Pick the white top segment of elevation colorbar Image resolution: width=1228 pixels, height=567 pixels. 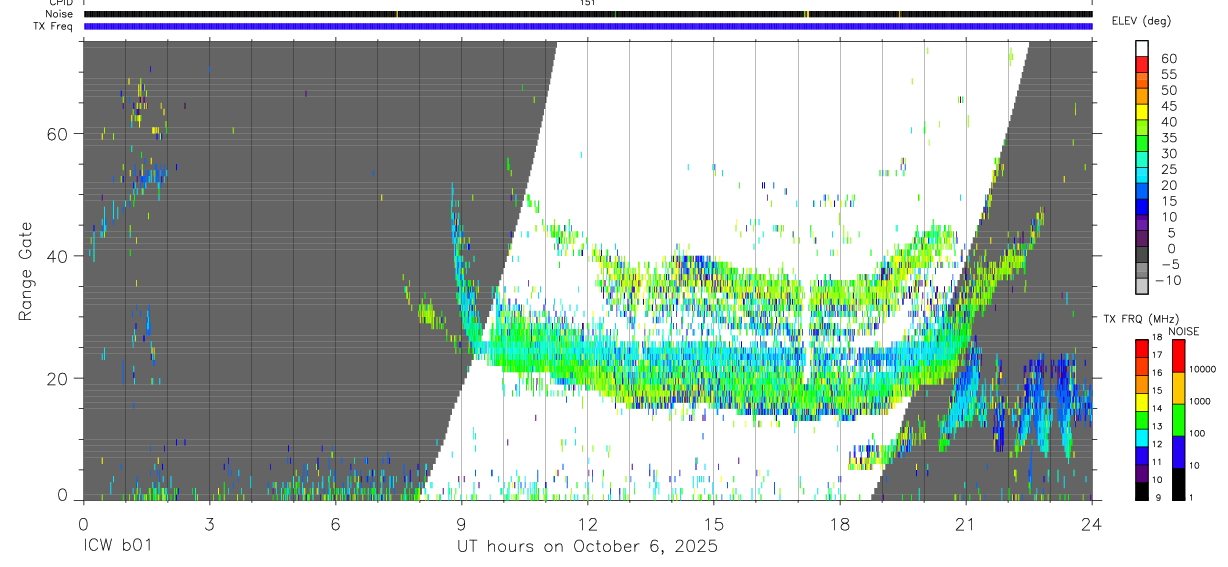(1143, 48)
